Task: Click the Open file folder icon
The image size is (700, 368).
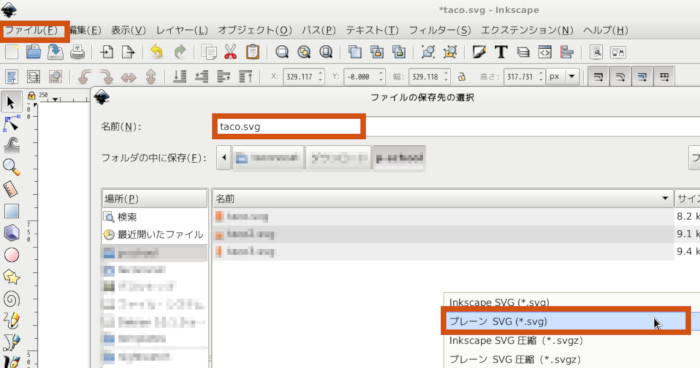Action: coord(33,52)
